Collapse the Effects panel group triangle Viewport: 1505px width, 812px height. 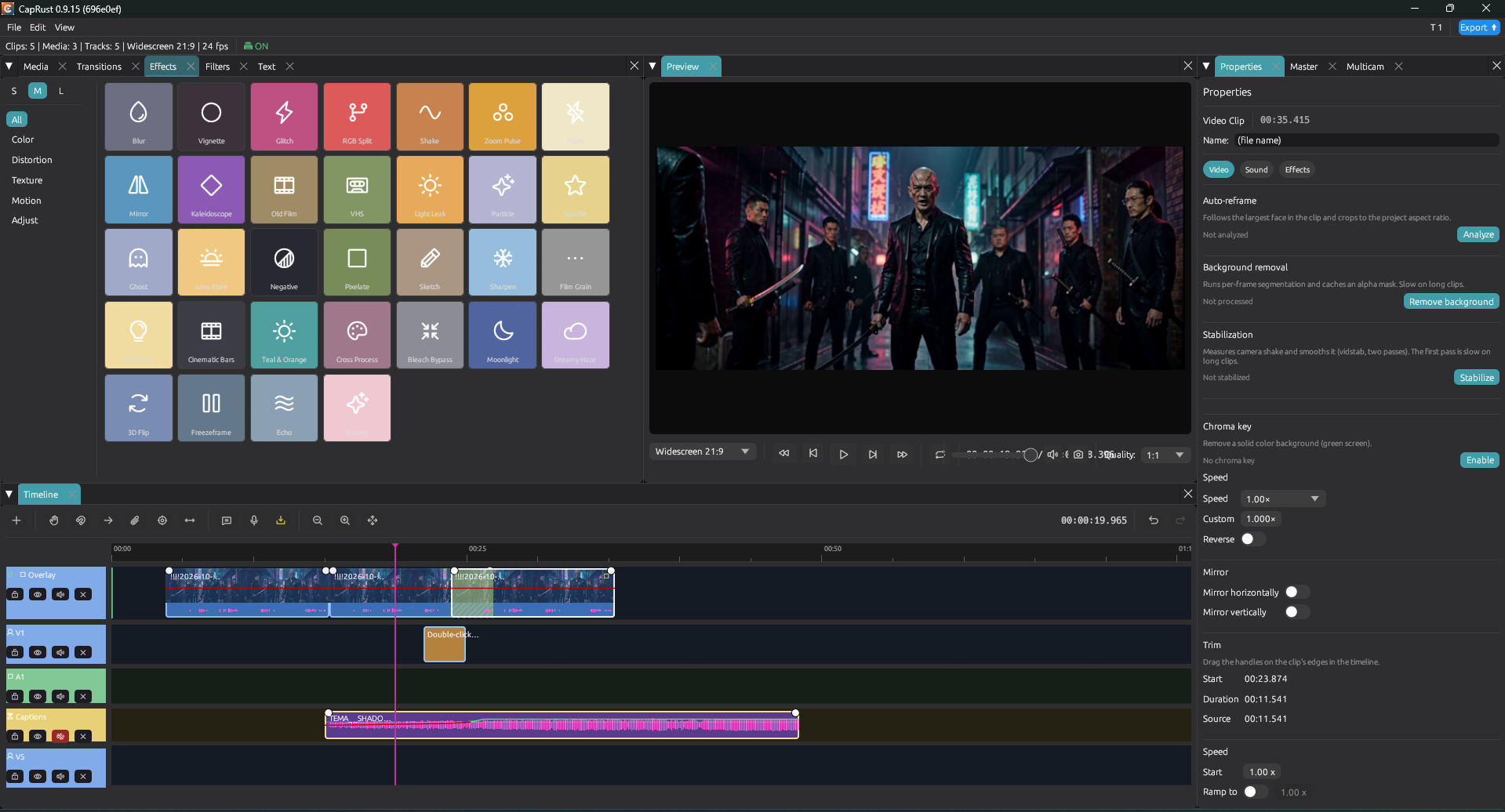pos(9,67)
